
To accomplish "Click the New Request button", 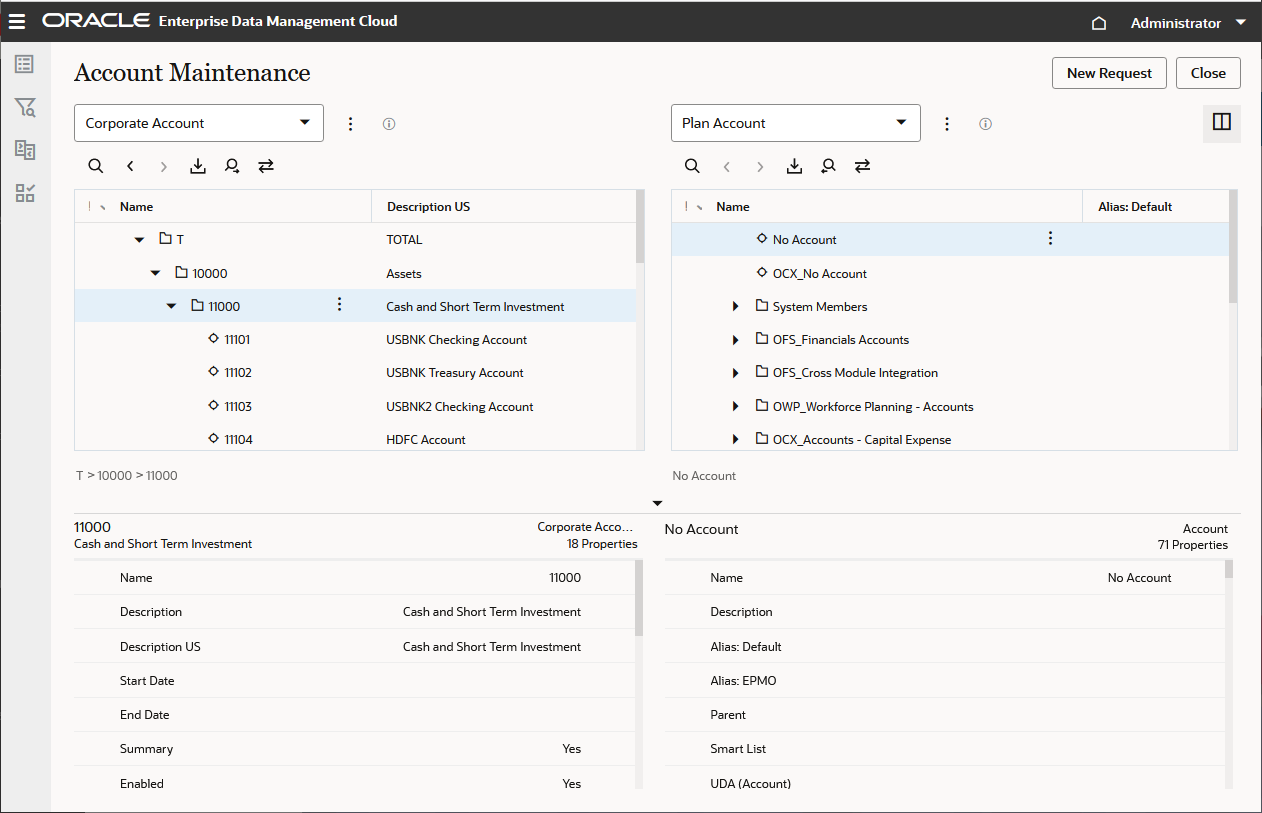I will pyautogui.click(x=1109, y=73).
